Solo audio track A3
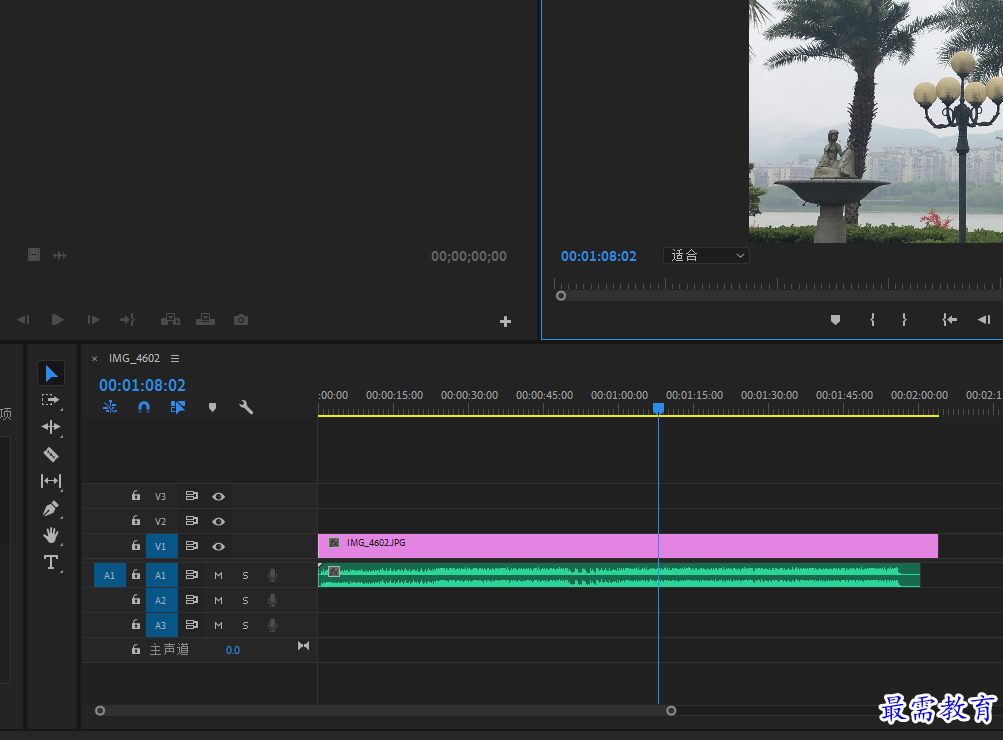 point(245,626)
